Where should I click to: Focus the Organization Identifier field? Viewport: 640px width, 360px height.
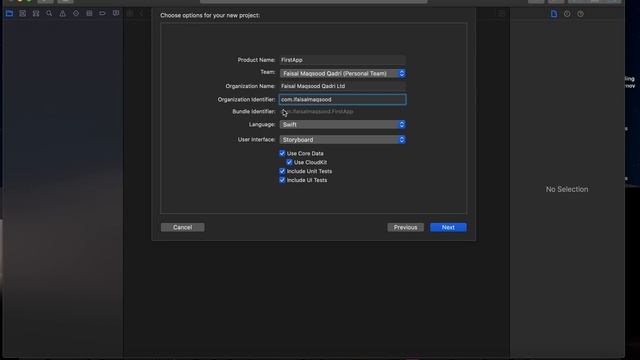point(342,100)
